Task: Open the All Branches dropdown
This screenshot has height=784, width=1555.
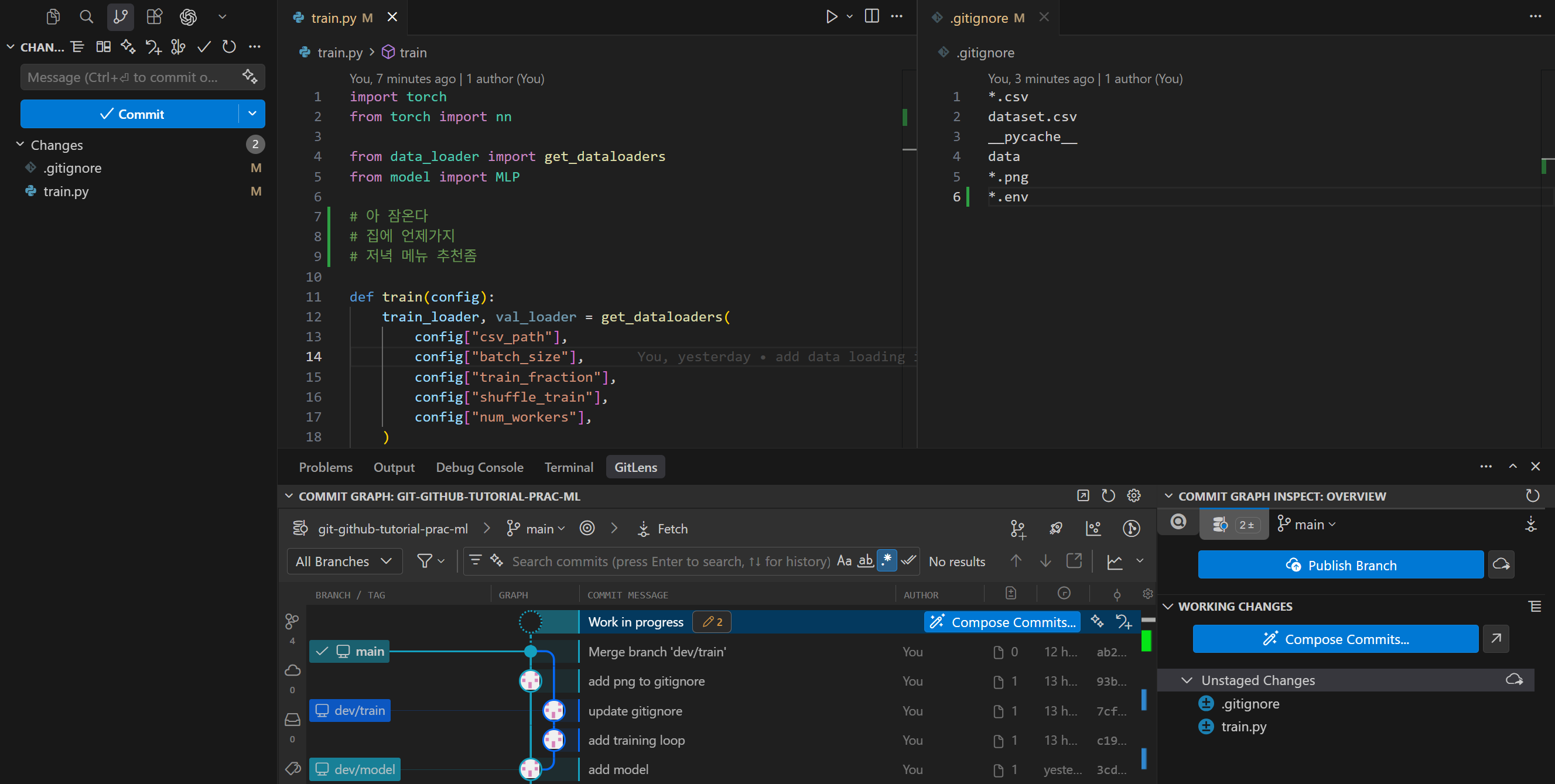Action: 343,562
